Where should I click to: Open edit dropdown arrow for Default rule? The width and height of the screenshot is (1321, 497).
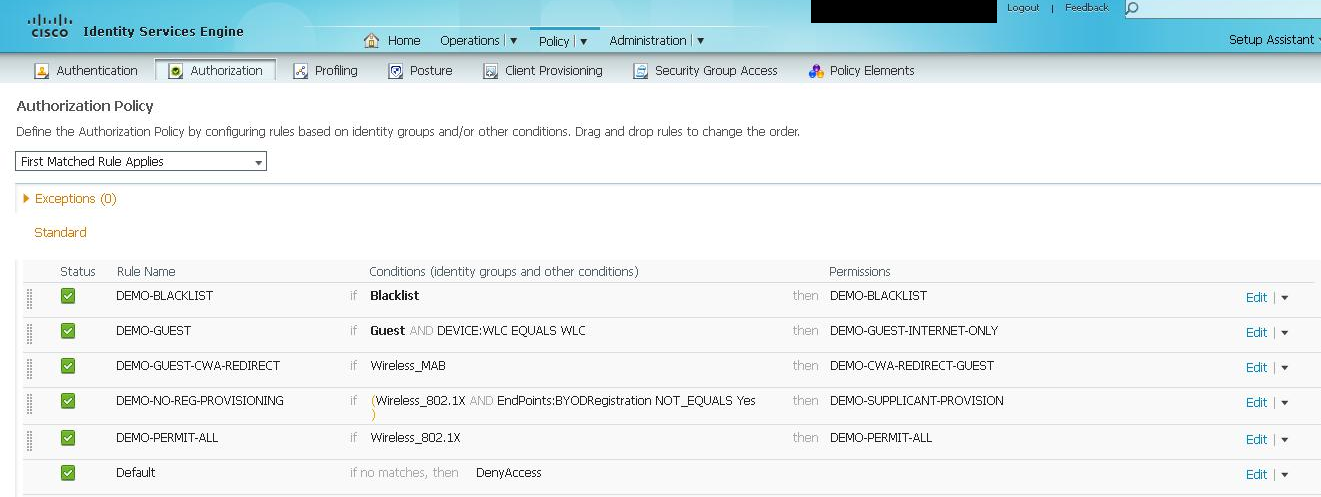pos(1285,475)
